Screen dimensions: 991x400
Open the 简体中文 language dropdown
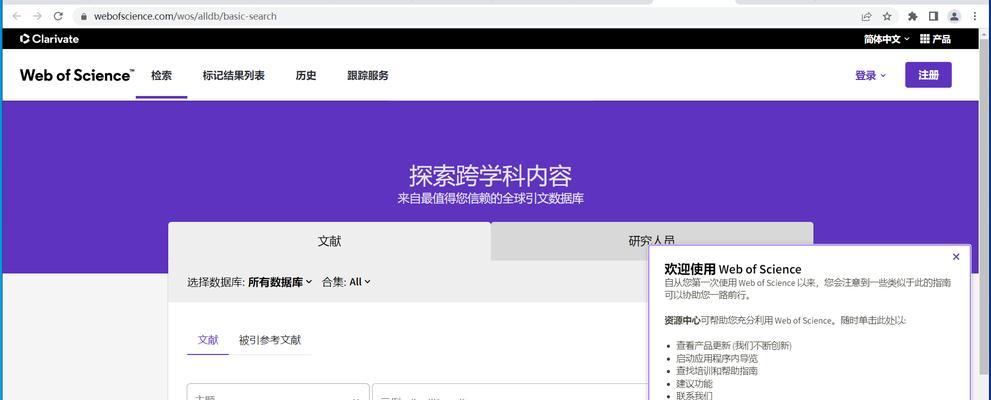click(x=886, y=39)
